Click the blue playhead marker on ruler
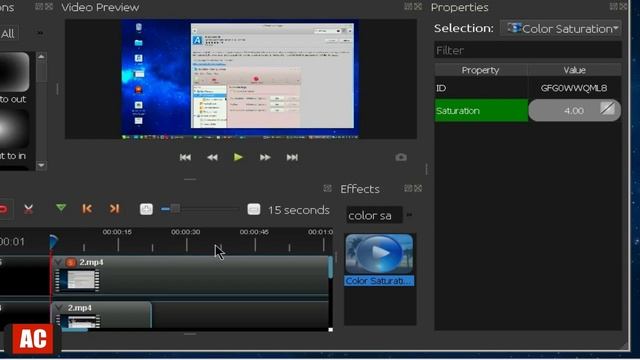The height and width of the screenshot is (360, 640). pyautogui.click(x=53, y=242)
